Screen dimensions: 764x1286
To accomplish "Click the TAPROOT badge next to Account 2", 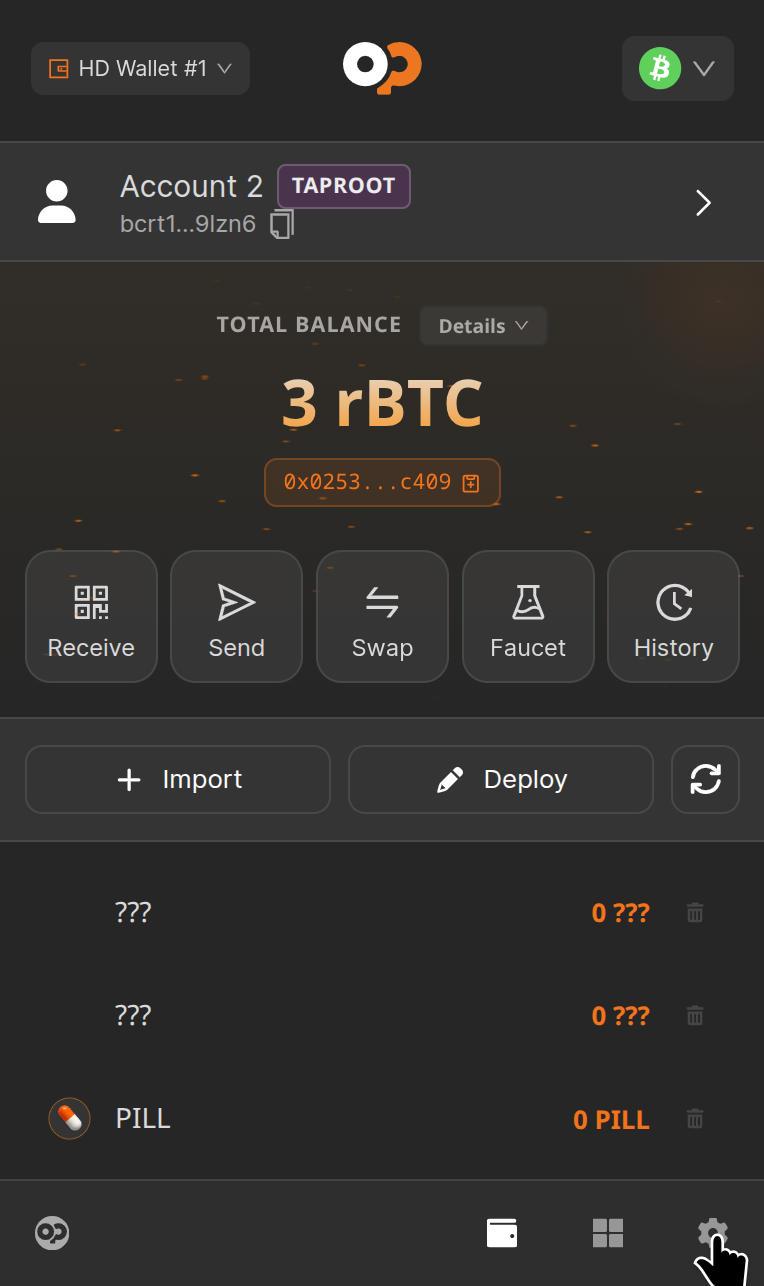I will 343,186.
